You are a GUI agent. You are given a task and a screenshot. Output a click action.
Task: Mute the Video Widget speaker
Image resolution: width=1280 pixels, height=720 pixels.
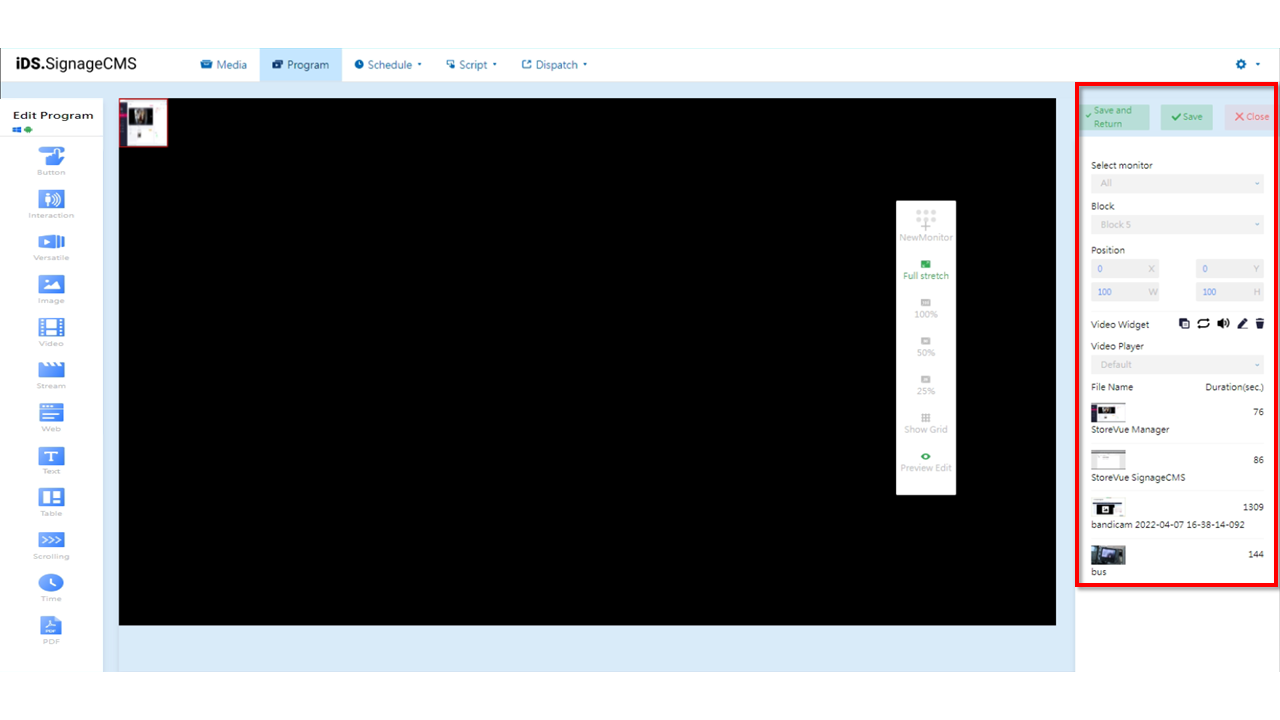coord(1222,323)
